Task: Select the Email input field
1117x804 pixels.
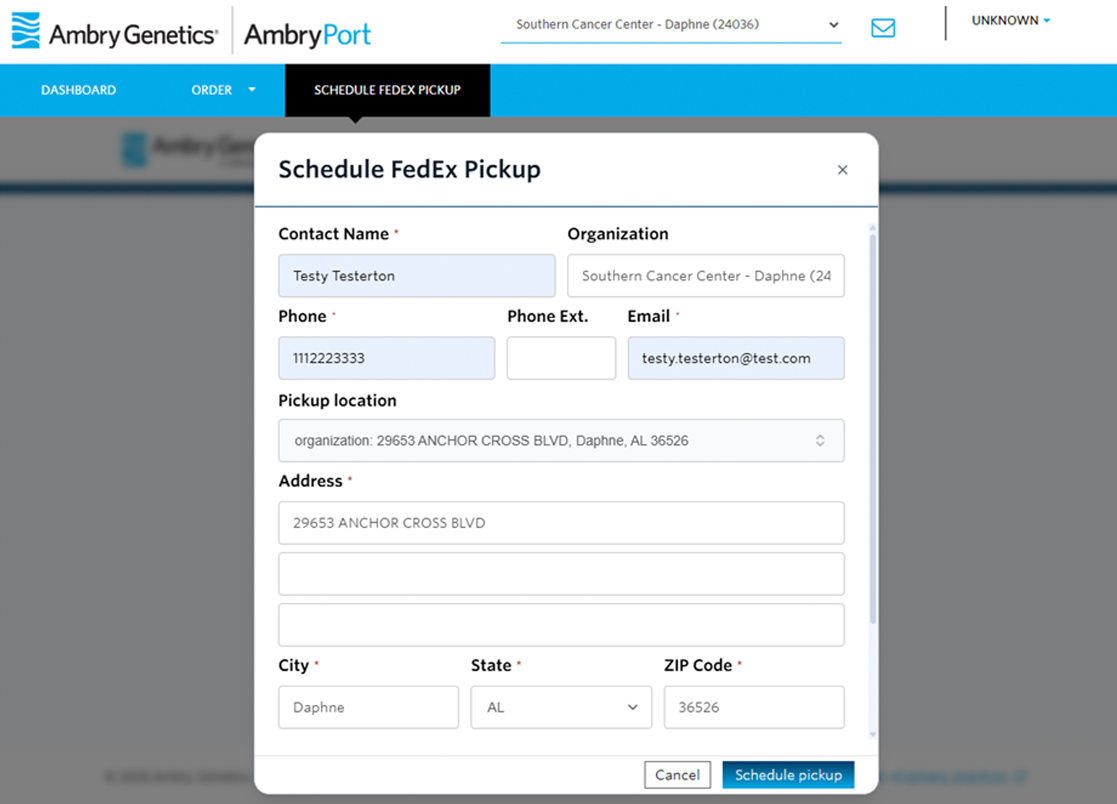Action: [x=736, y=358]
